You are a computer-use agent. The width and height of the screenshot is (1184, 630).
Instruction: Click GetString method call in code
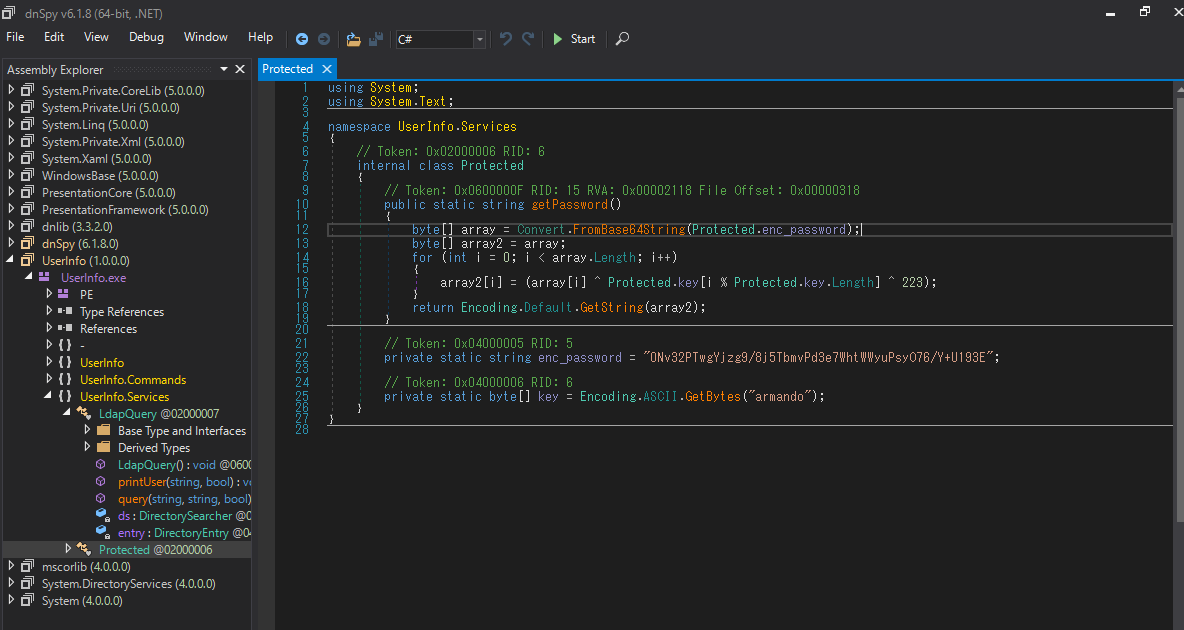tap(612, 307)
